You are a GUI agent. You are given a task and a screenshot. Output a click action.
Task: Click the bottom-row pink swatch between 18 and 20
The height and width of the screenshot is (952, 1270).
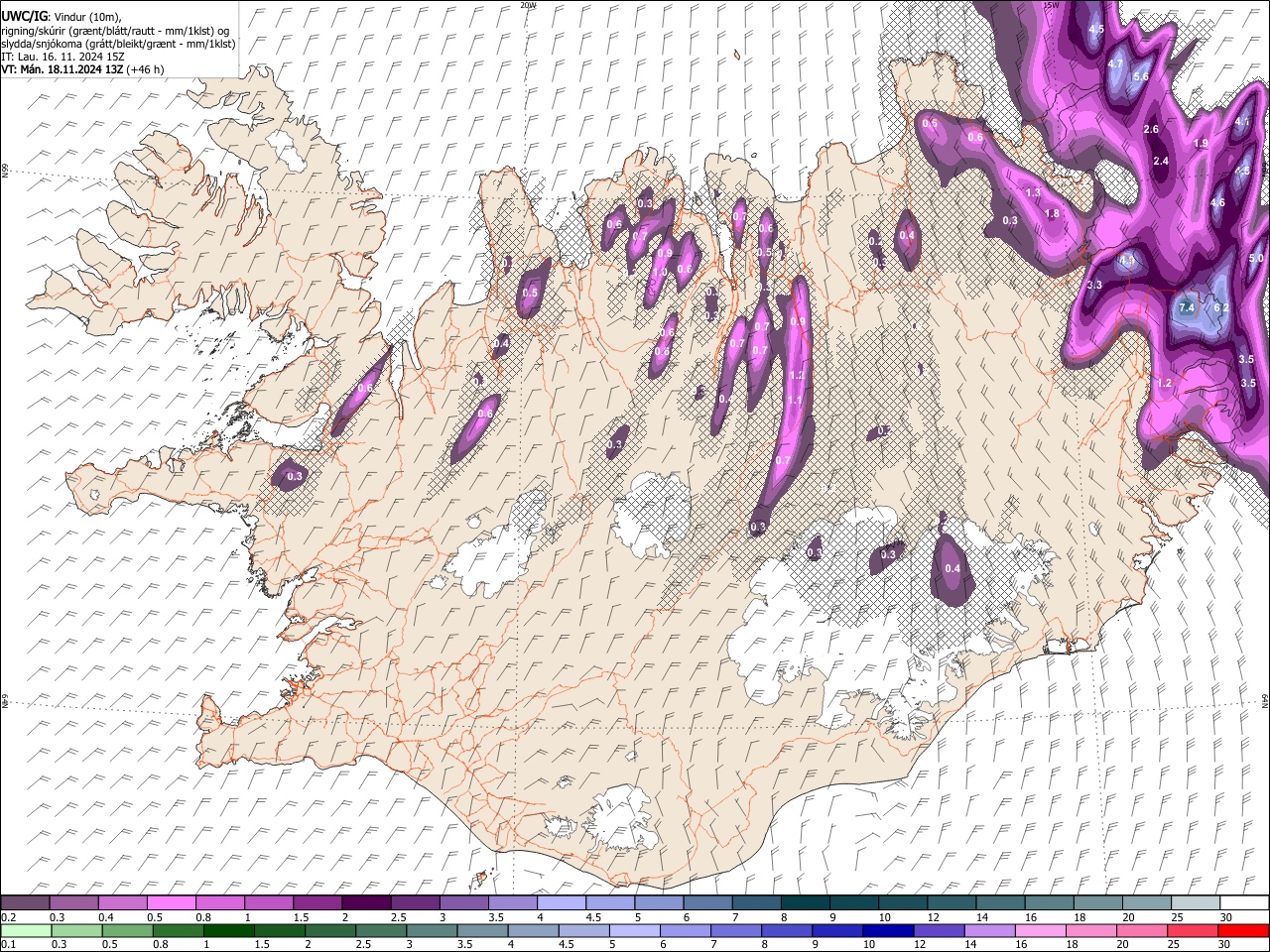tap(1090, 930)
